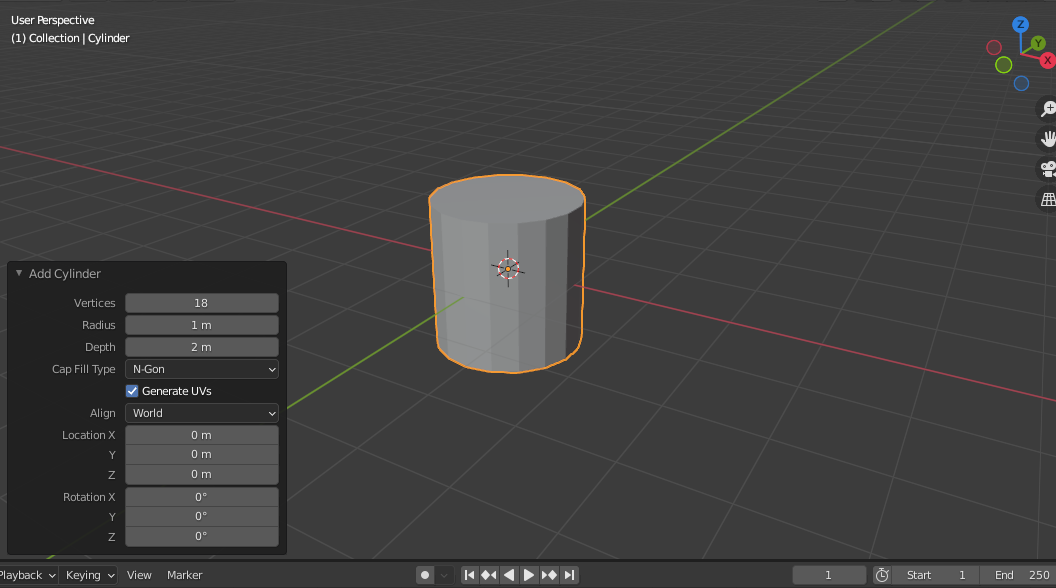Uncheck Generate UVs checkbox
The height and width of the screenshot is (588, 1056).
132,391
